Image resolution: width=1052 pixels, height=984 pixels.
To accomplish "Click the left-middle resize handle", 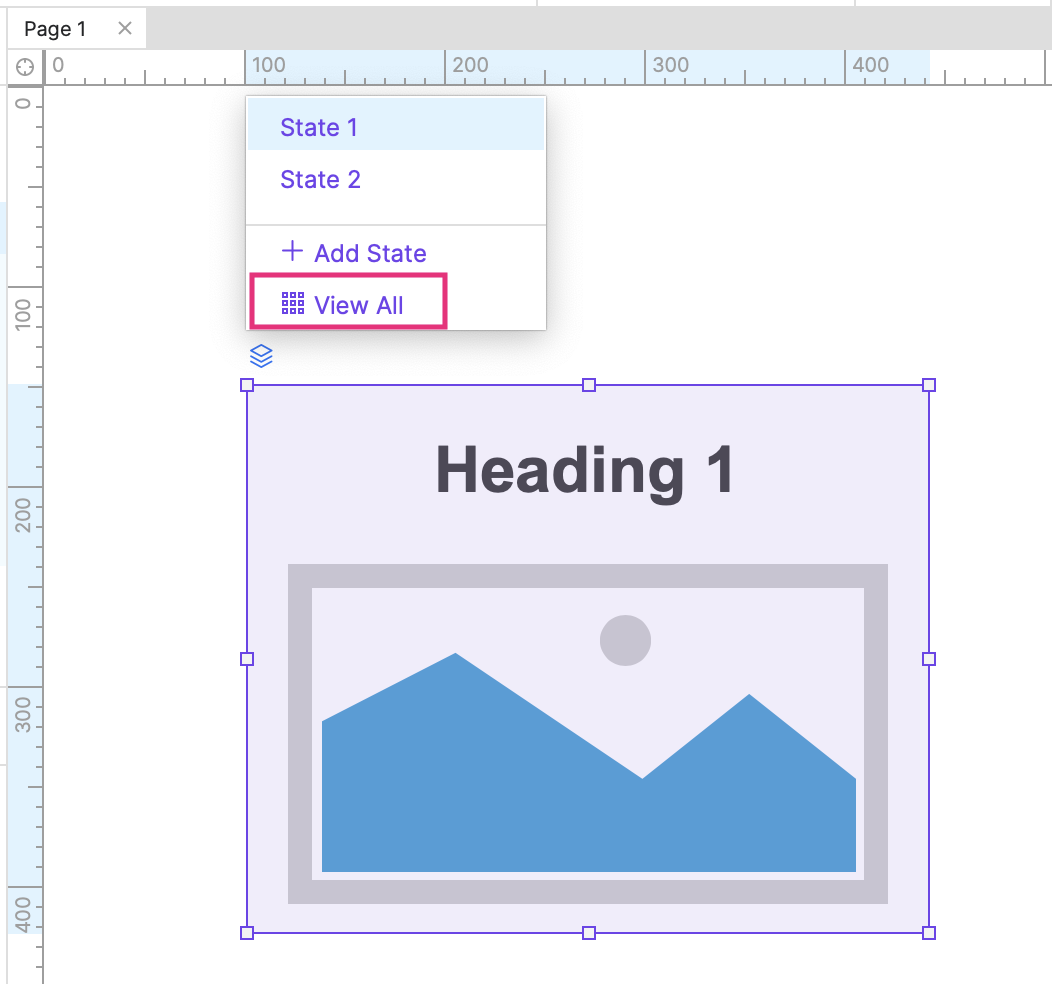I will click(x=247, y=659).
